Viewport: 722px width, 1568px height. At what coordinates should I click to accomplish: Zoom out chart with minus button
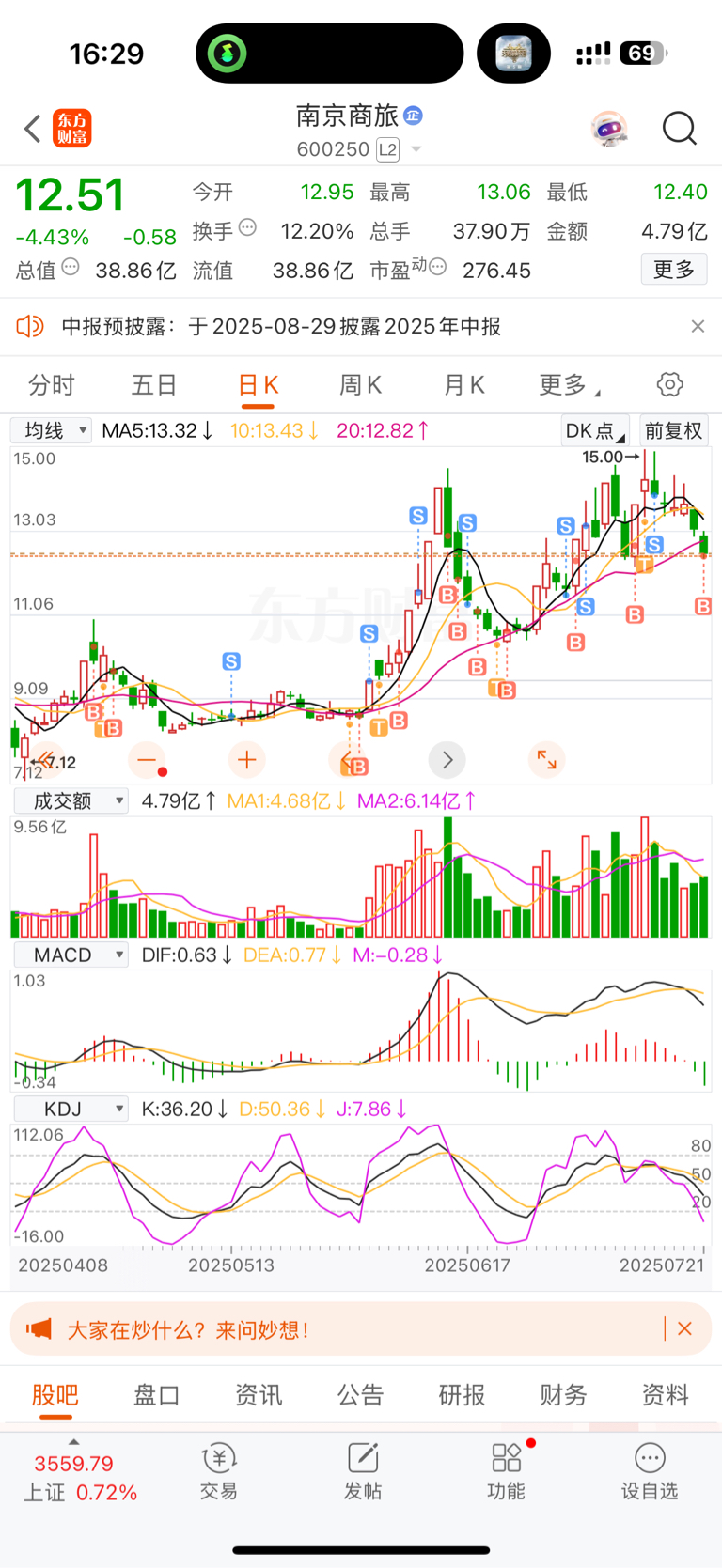point(147,759)
